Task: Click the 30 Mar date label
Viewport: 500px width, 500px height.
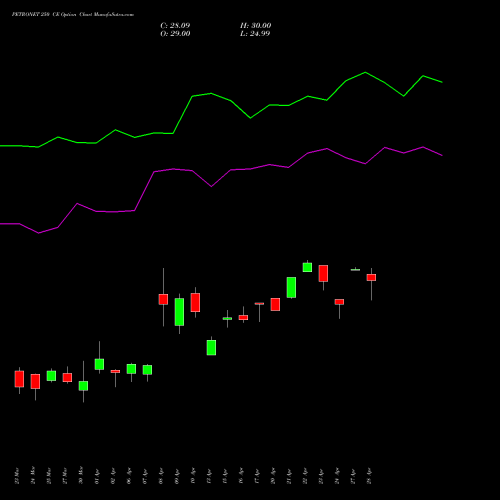Action: 81,475
